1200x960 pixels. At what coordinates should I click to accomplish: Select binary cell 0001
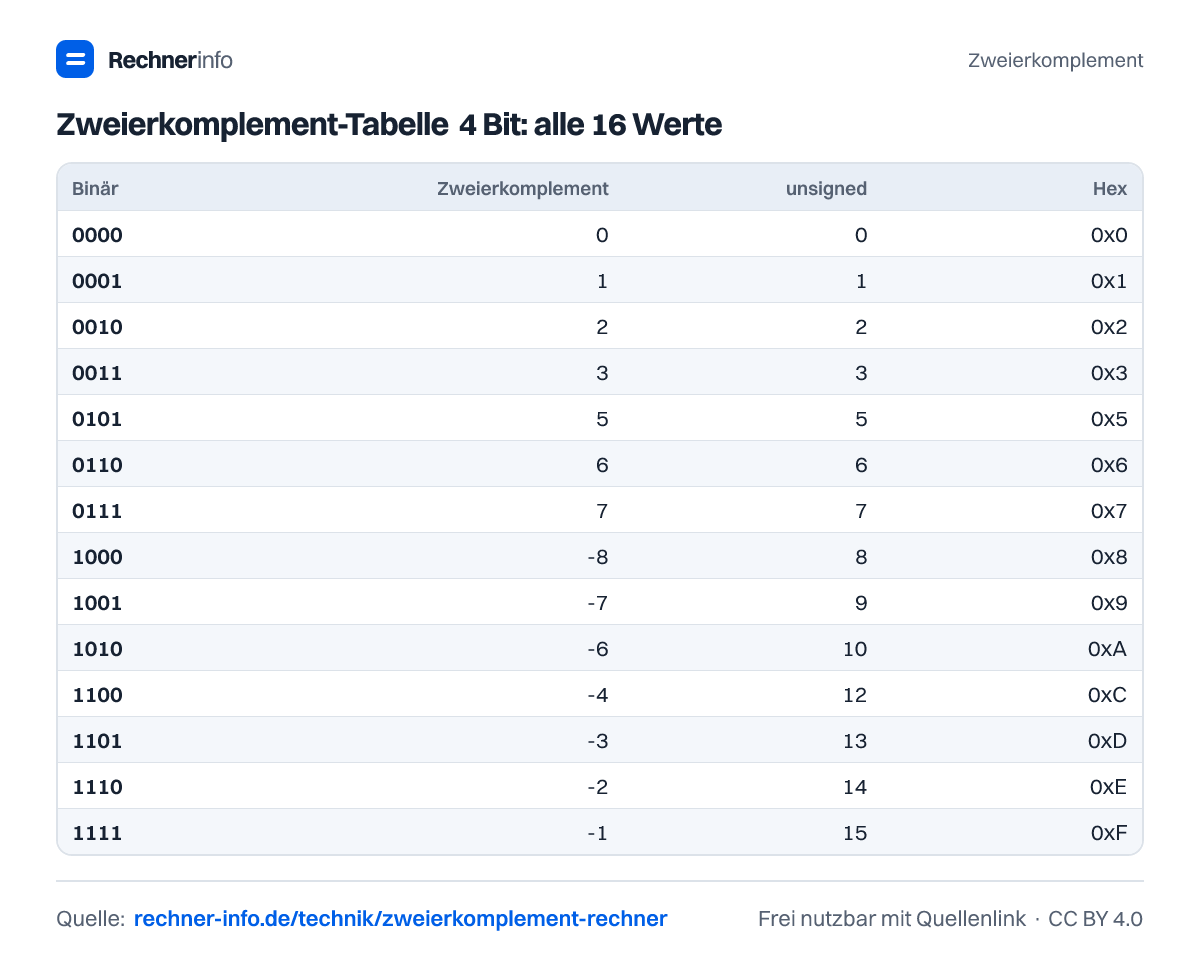(x=97, y=281)
